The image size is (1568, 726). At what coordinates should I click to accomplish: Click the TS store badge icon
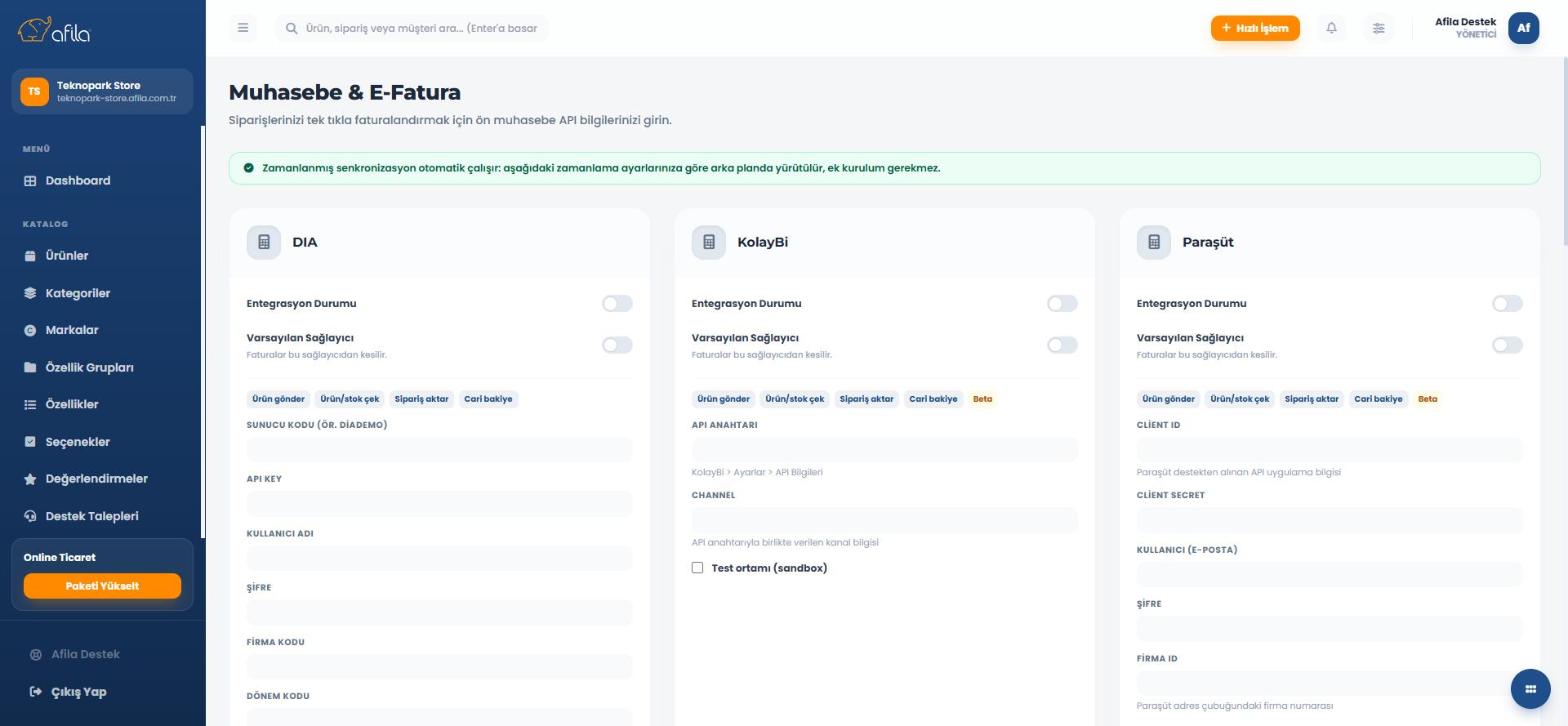(34, 91)
